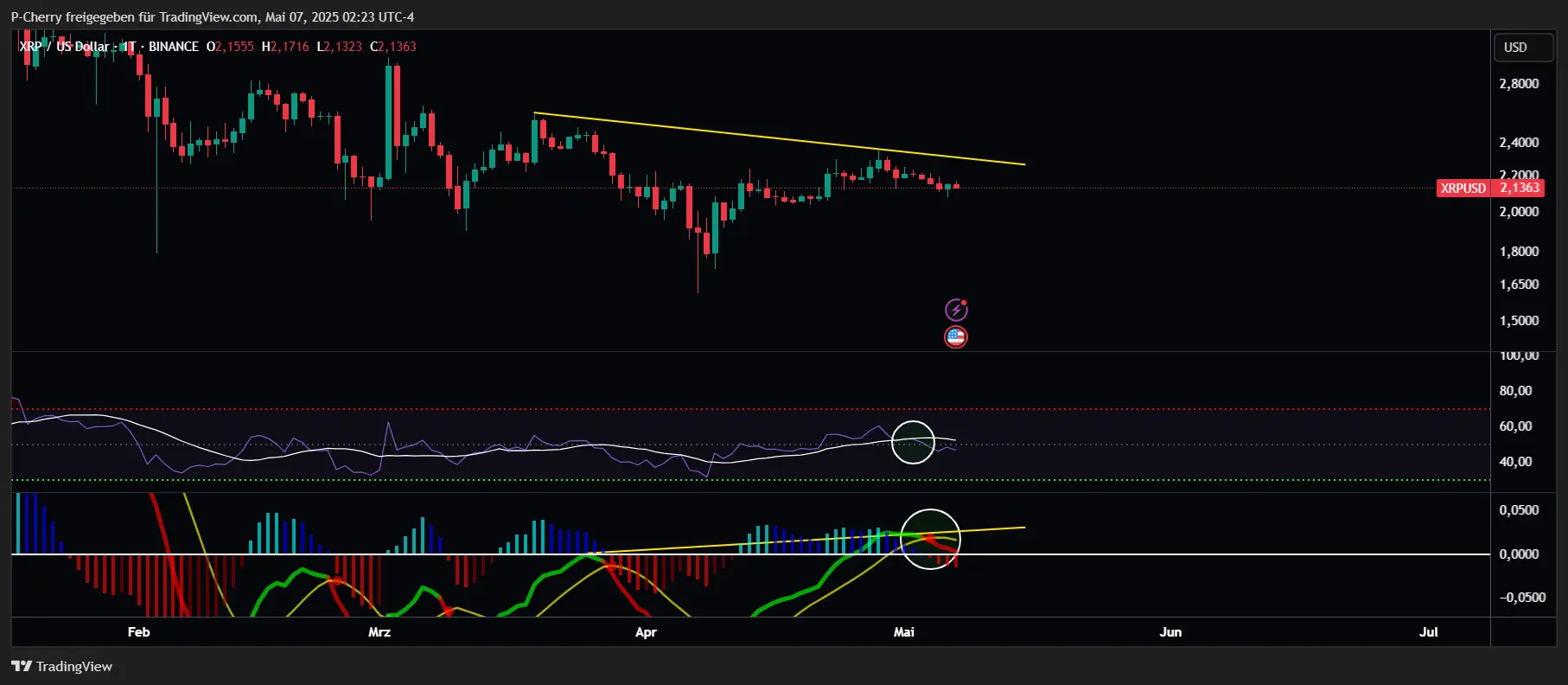Click the 0,0000 MACD scale label
The image size is (1568, 685).
pos(1519,554)
